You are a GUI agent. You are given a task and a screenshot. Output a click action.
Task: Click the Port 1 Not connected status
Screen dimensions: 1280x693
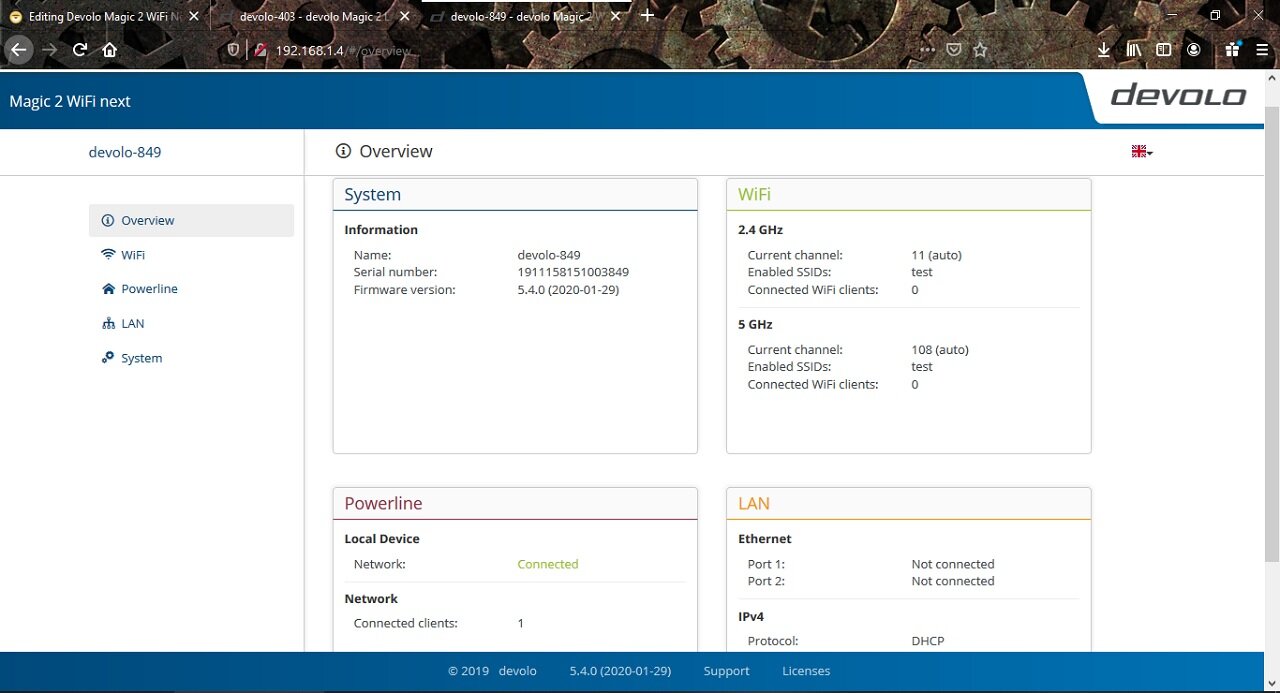click(953, 564)
